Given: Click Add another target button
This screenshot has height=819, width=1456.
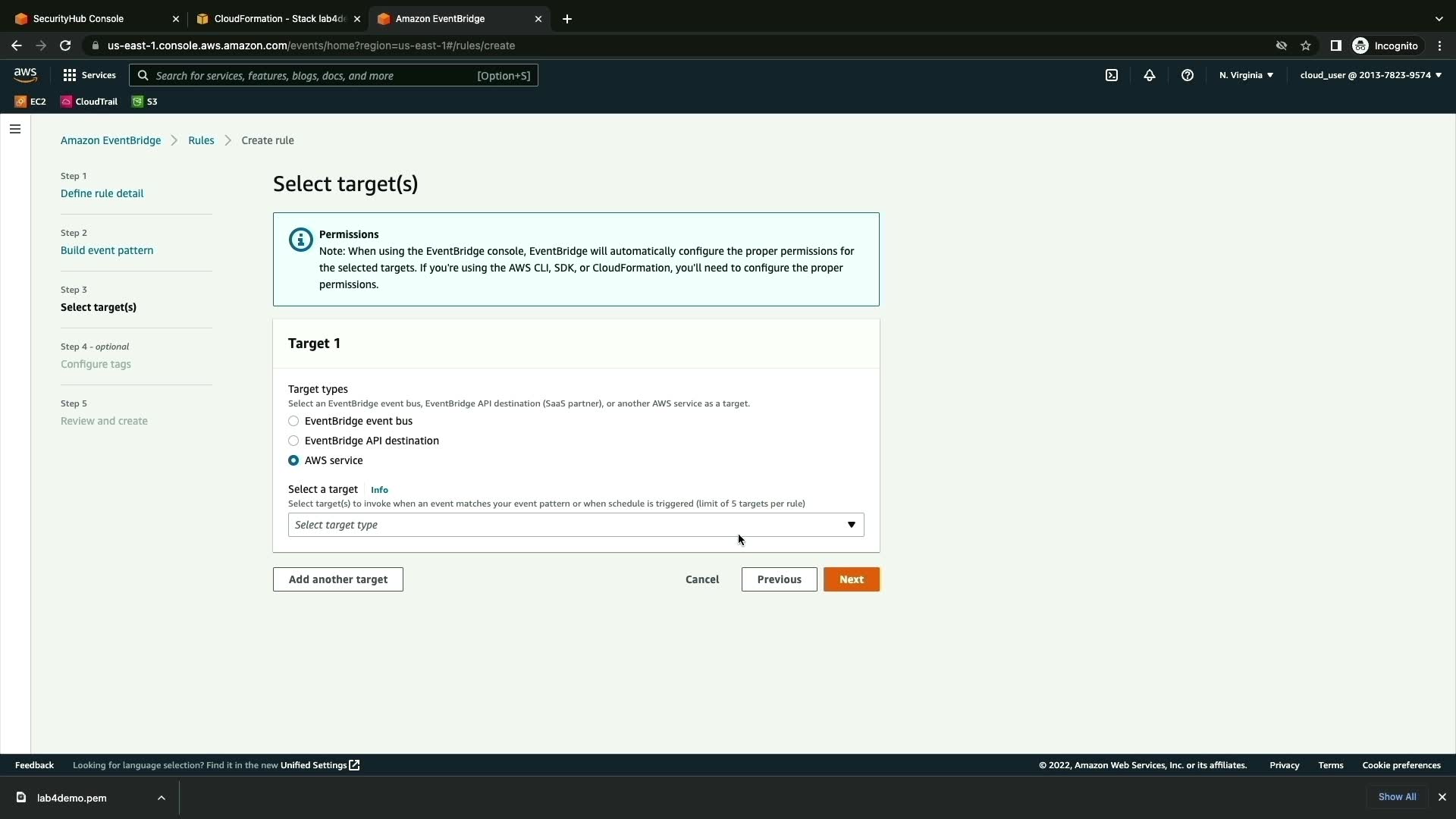Looking at the screenshot, I should pos(337,579).
